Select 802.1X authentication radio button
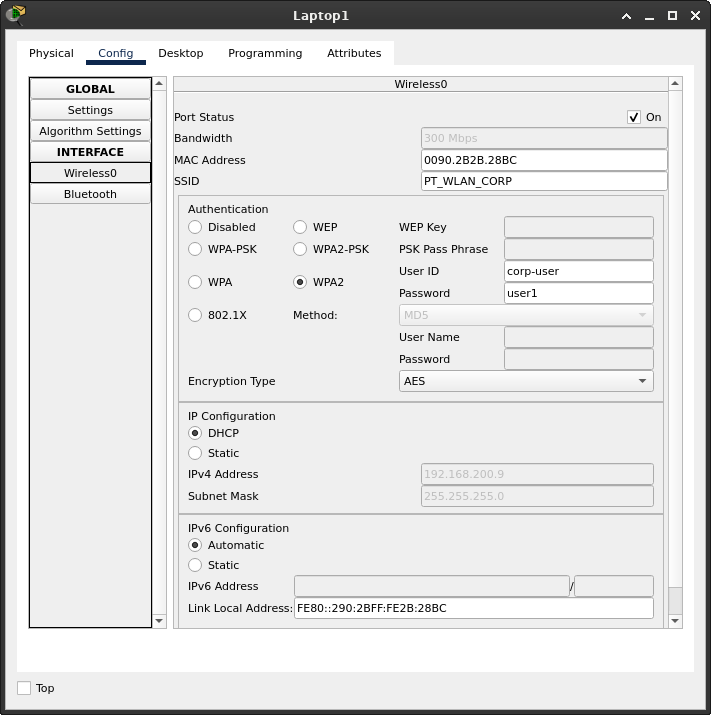Viewport: 711px width, 715px height. point(195,315)
